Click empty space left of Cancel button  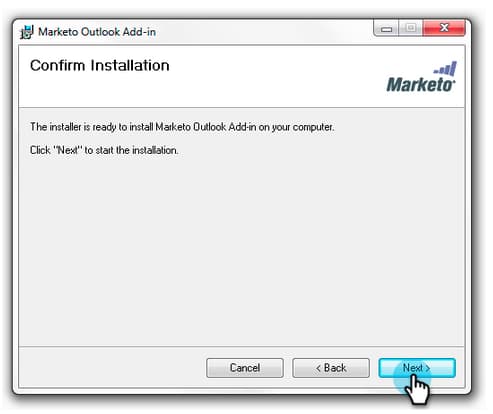112,368
